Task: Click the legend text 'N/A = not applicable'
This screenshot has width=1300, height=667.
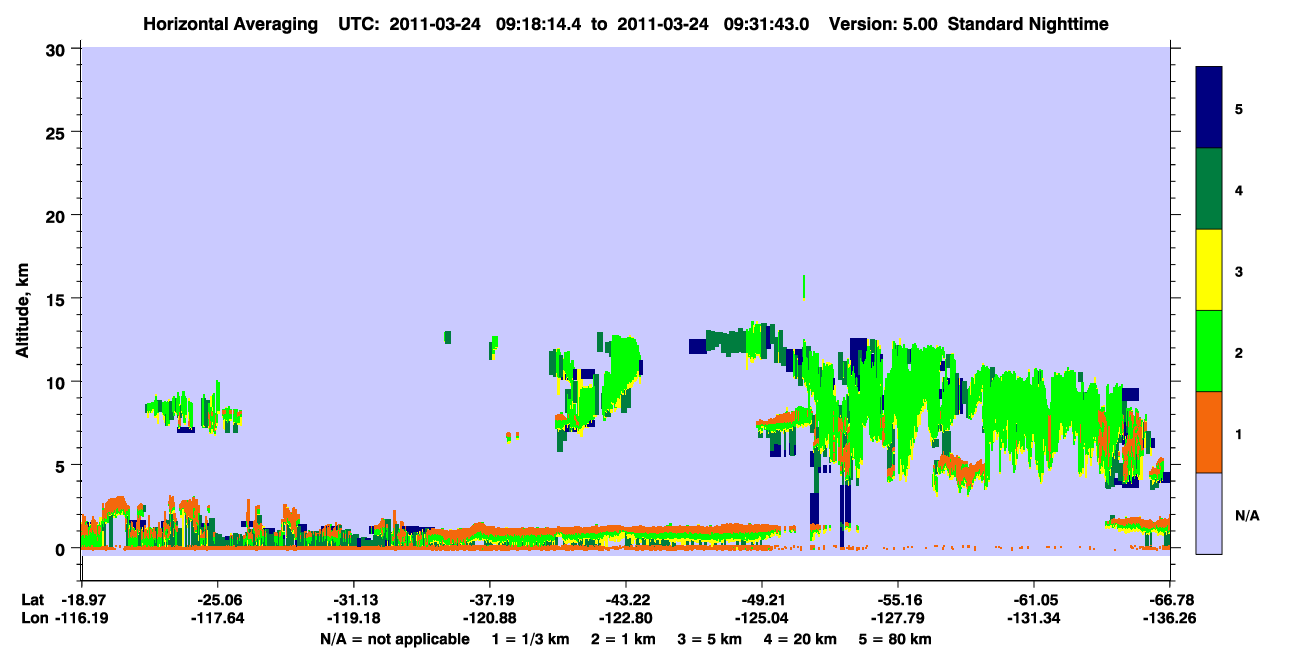Action: (394, 639)
